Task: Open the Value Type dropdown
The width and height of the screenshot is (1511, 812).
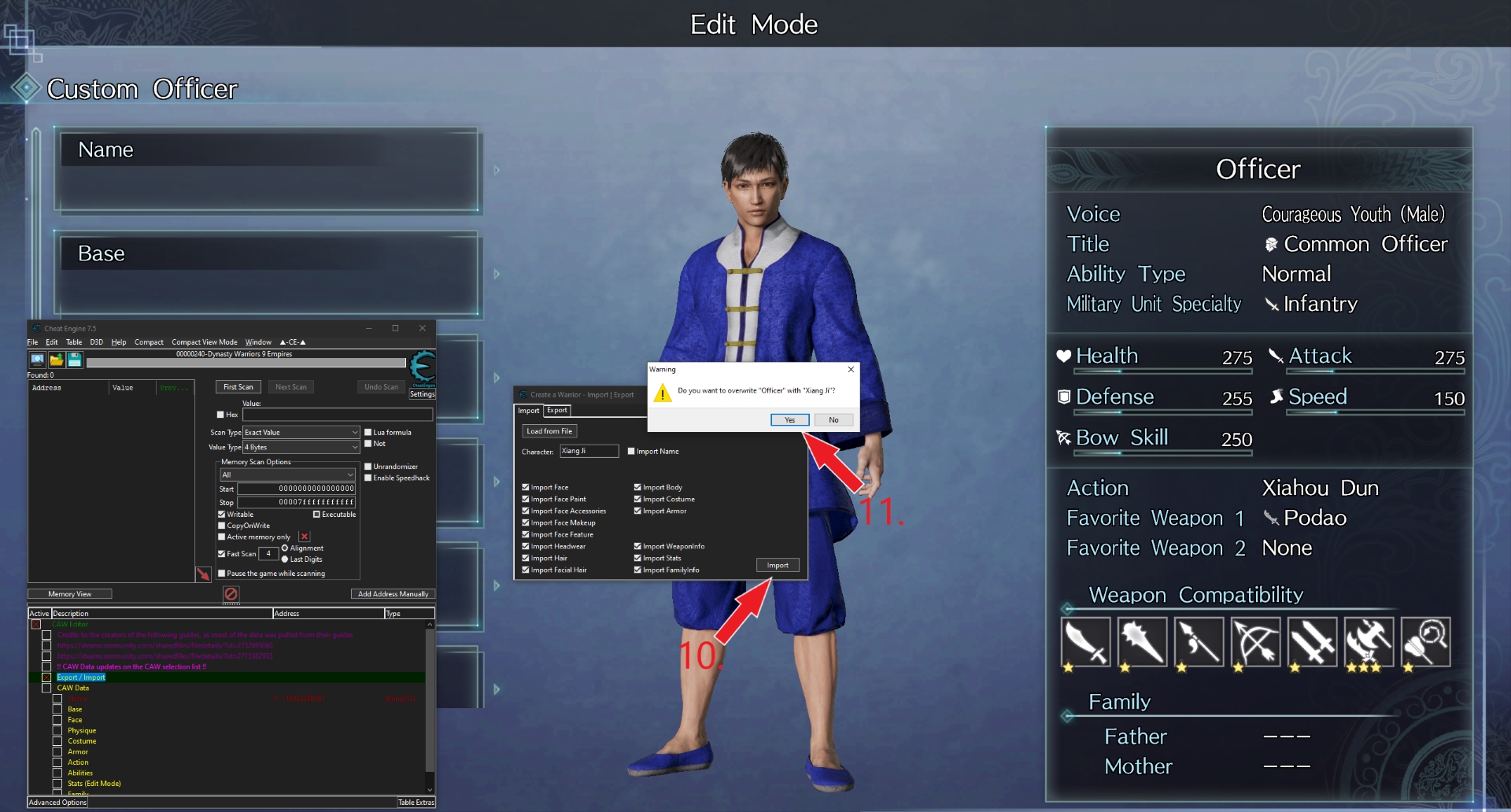Action: 301,448
